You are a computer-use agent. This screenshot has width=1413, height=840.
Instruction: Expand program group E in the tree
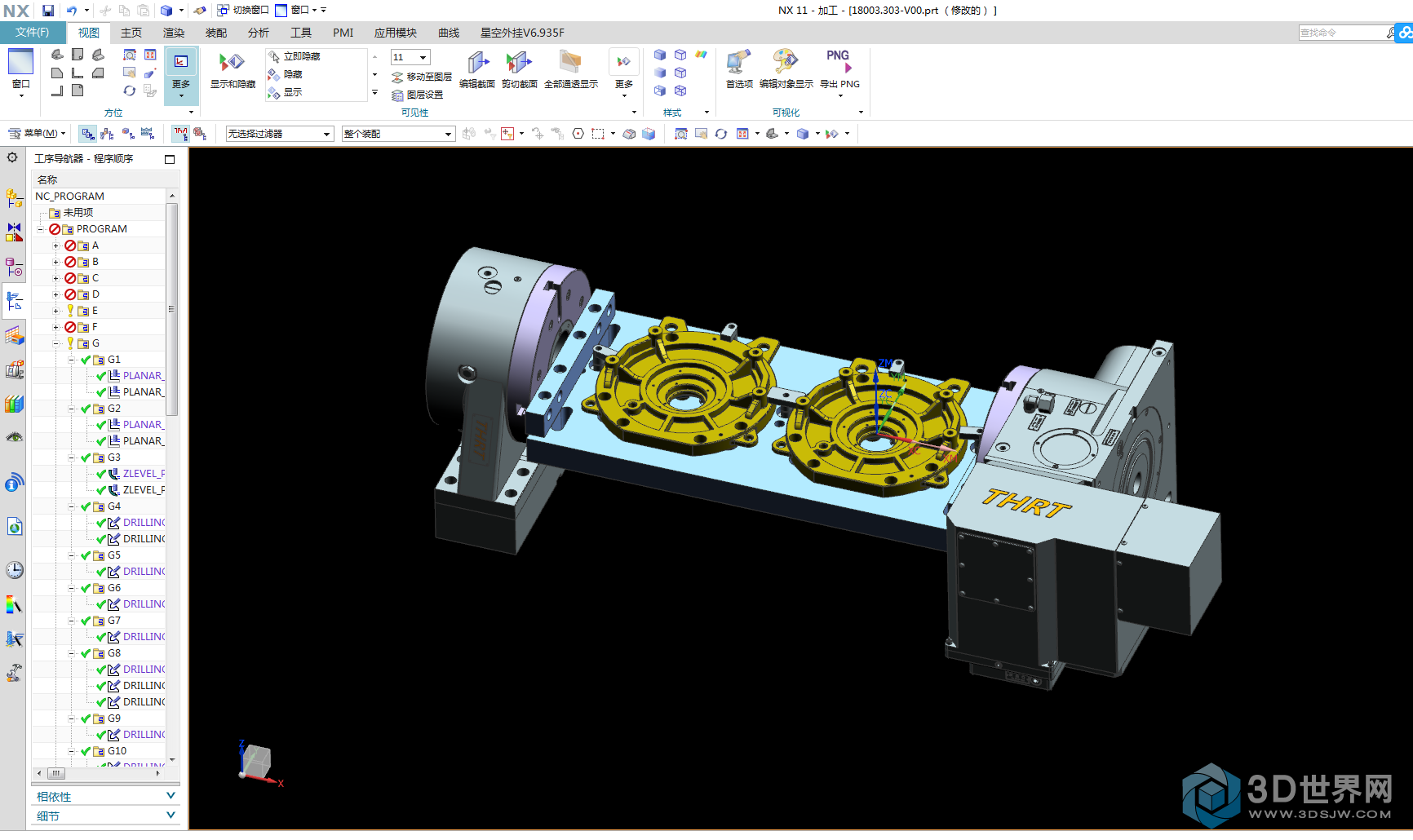point(55,311)
